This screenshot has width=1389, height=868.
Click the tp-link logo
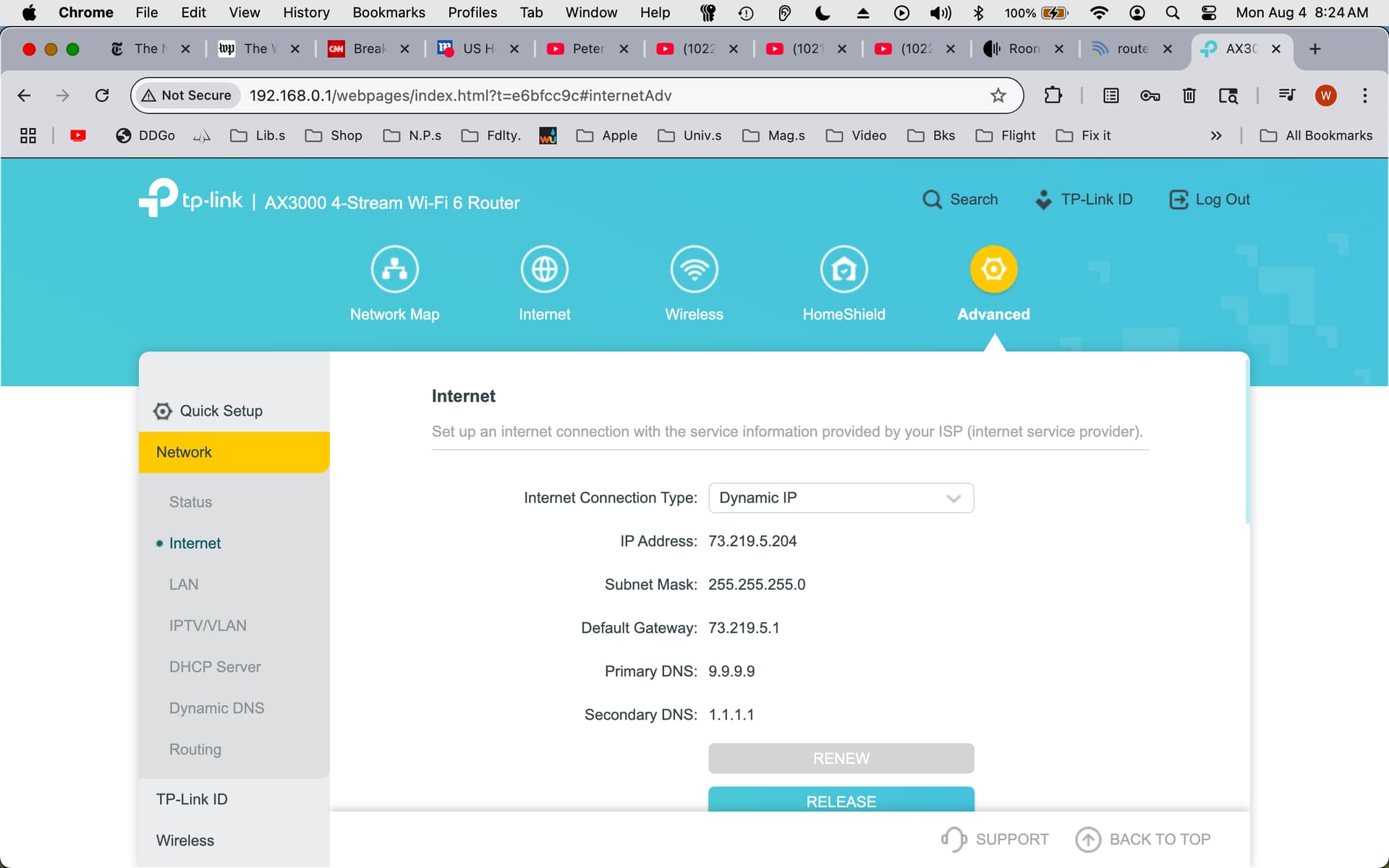click(x=191, y=197)
